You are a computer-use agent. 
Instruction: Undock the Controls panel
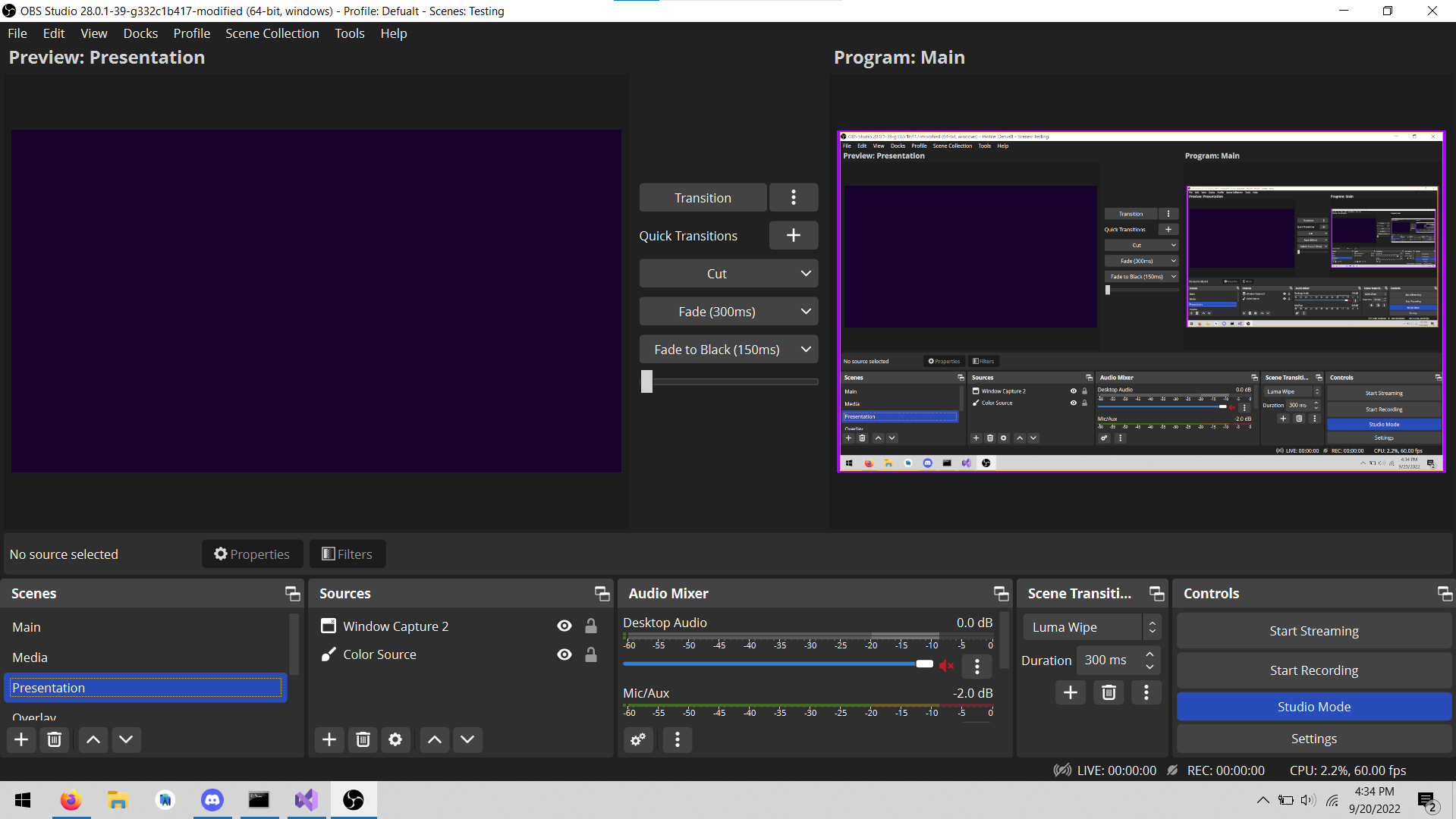(1445, 594)
